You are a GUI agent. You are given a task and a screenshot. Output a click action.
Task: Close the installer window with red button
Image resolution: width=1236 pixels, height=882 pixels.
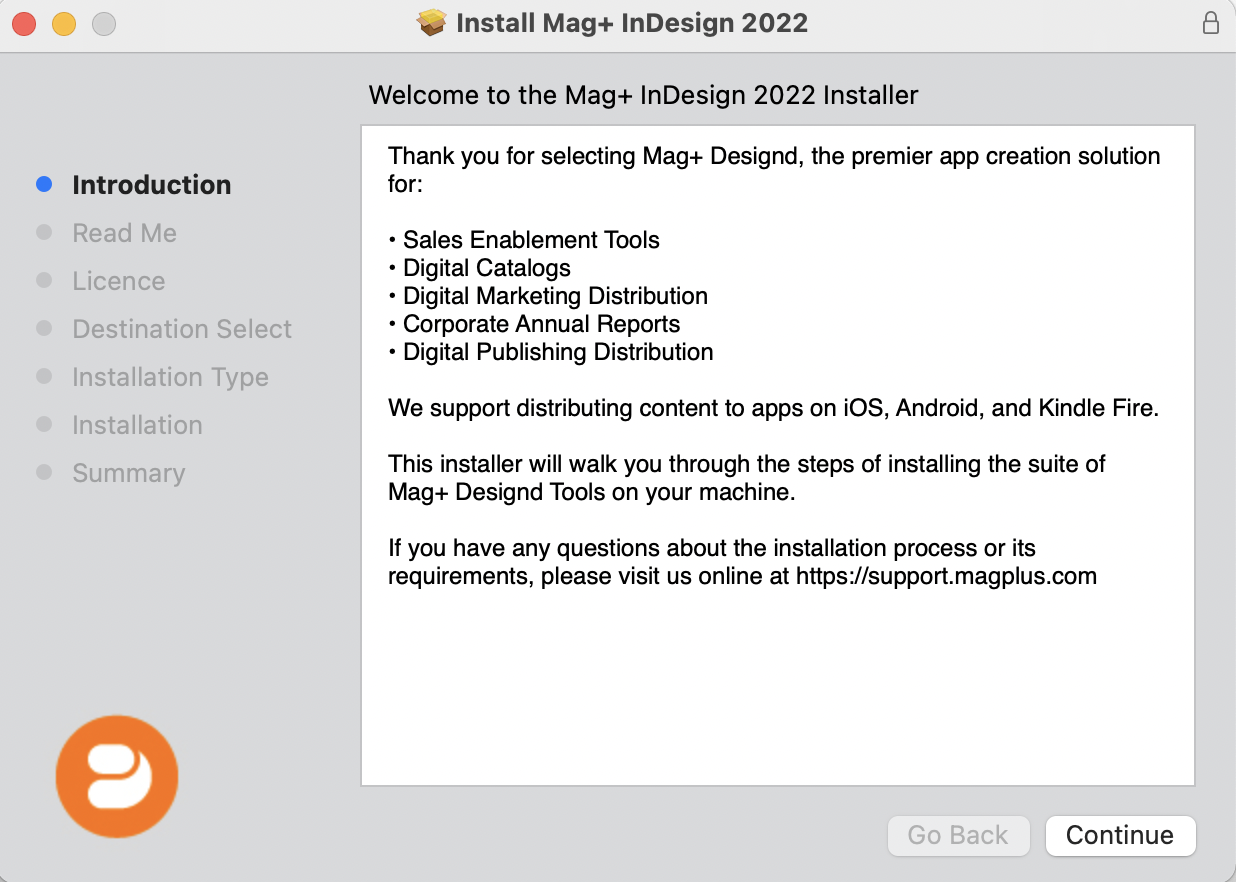tap(24, 24)
